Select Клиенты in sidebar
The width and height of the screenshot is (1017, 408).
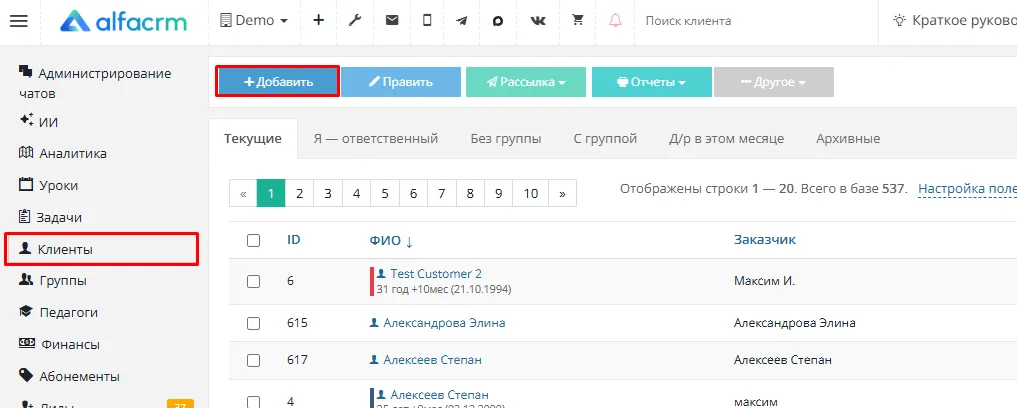coord(101,250)
